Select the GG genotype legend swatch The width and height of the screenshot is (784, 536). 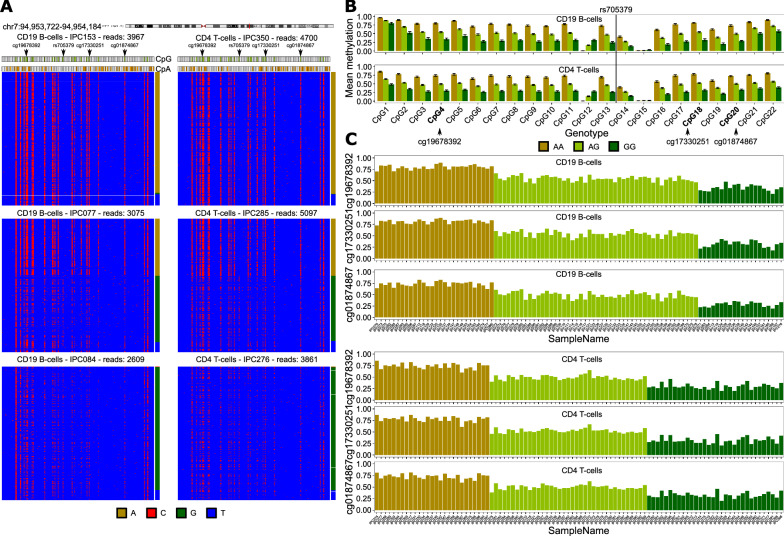point(614,146)
